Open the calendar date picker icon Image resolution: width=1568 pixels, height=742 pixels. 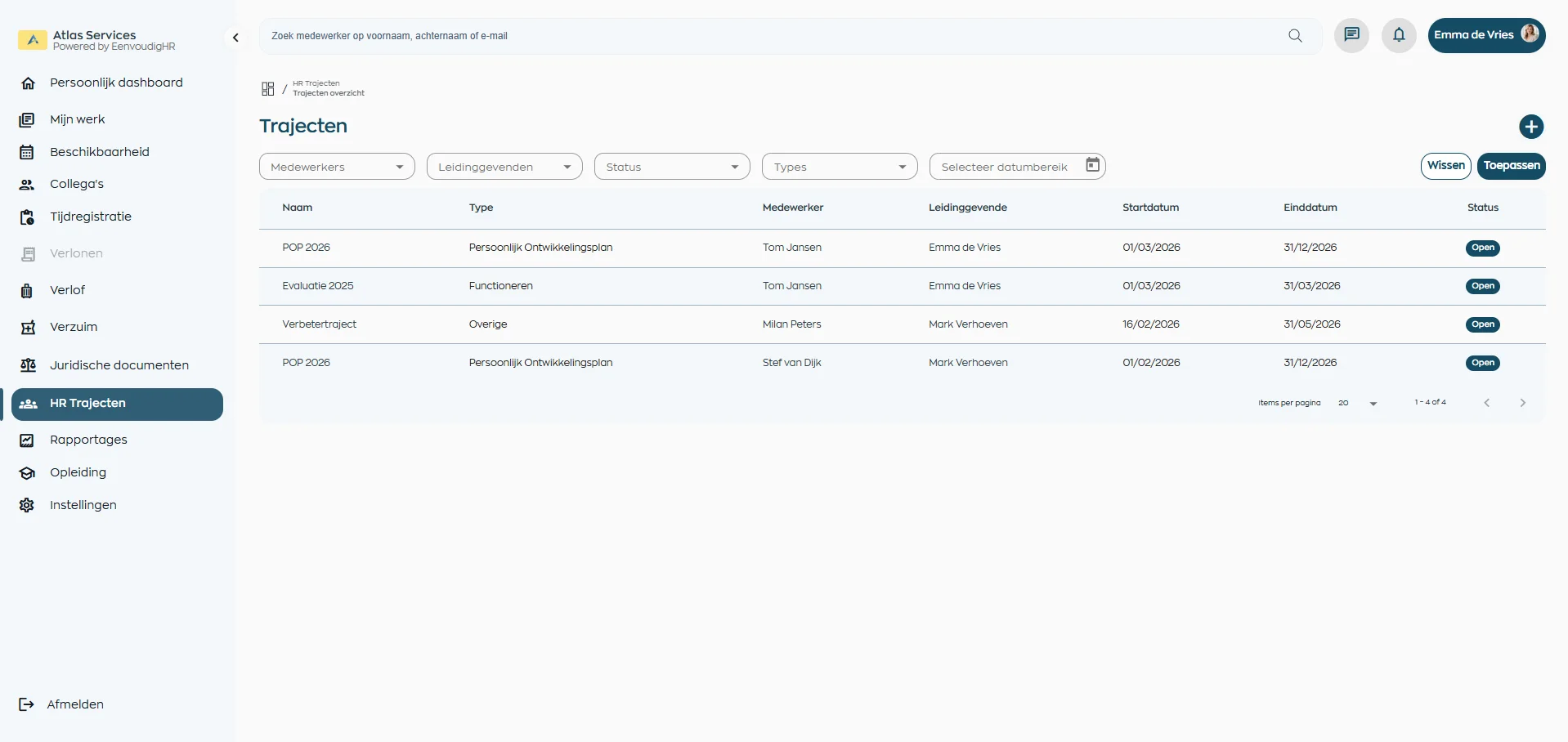click(1092, 165)
